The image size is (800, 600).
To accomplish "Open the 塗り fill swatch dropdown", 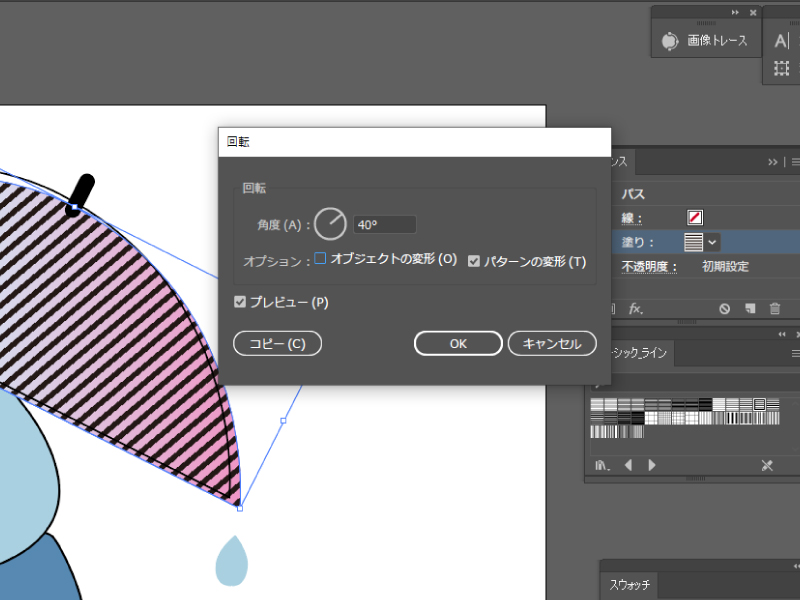I will [x=713, y=242].
